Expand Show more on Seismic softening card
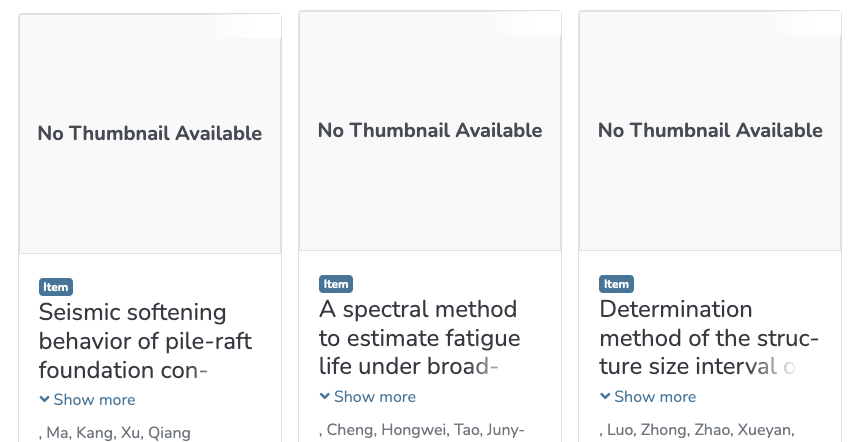This screenshot has height=442, width=864. (88, 400)
